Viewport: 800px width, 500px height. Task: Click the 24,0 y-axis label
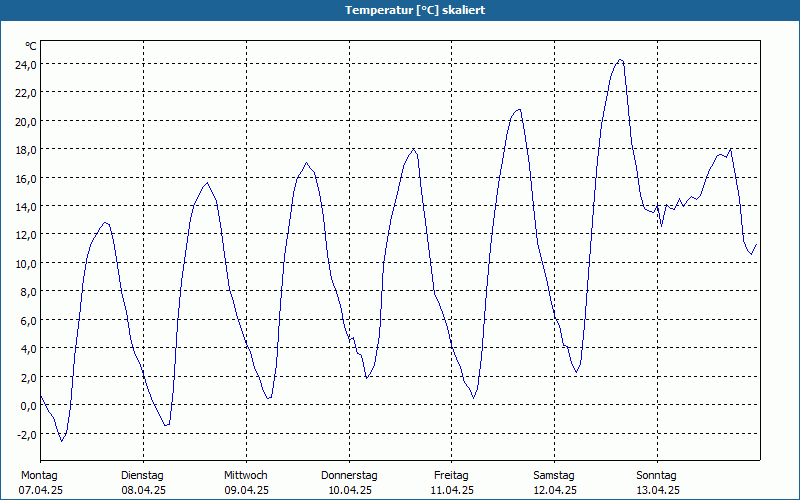(x=26, y=64)
